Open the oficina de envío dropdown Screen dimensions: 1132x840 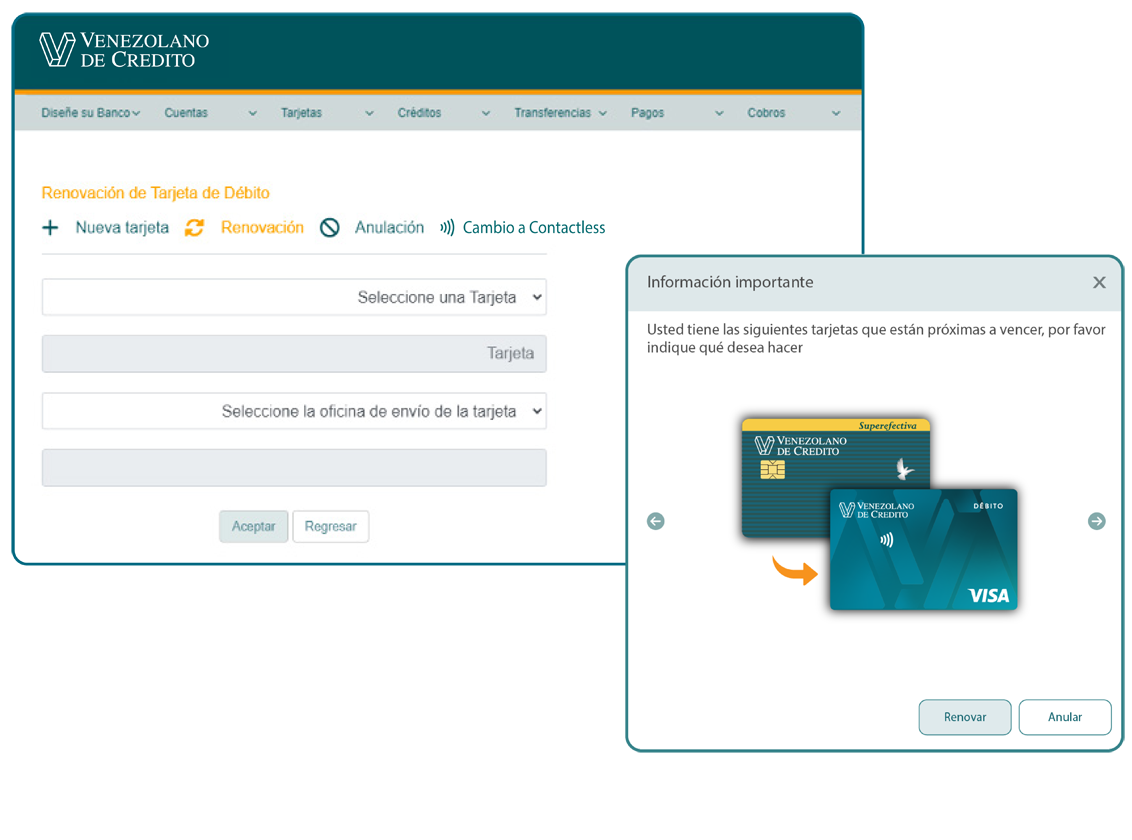294,411
